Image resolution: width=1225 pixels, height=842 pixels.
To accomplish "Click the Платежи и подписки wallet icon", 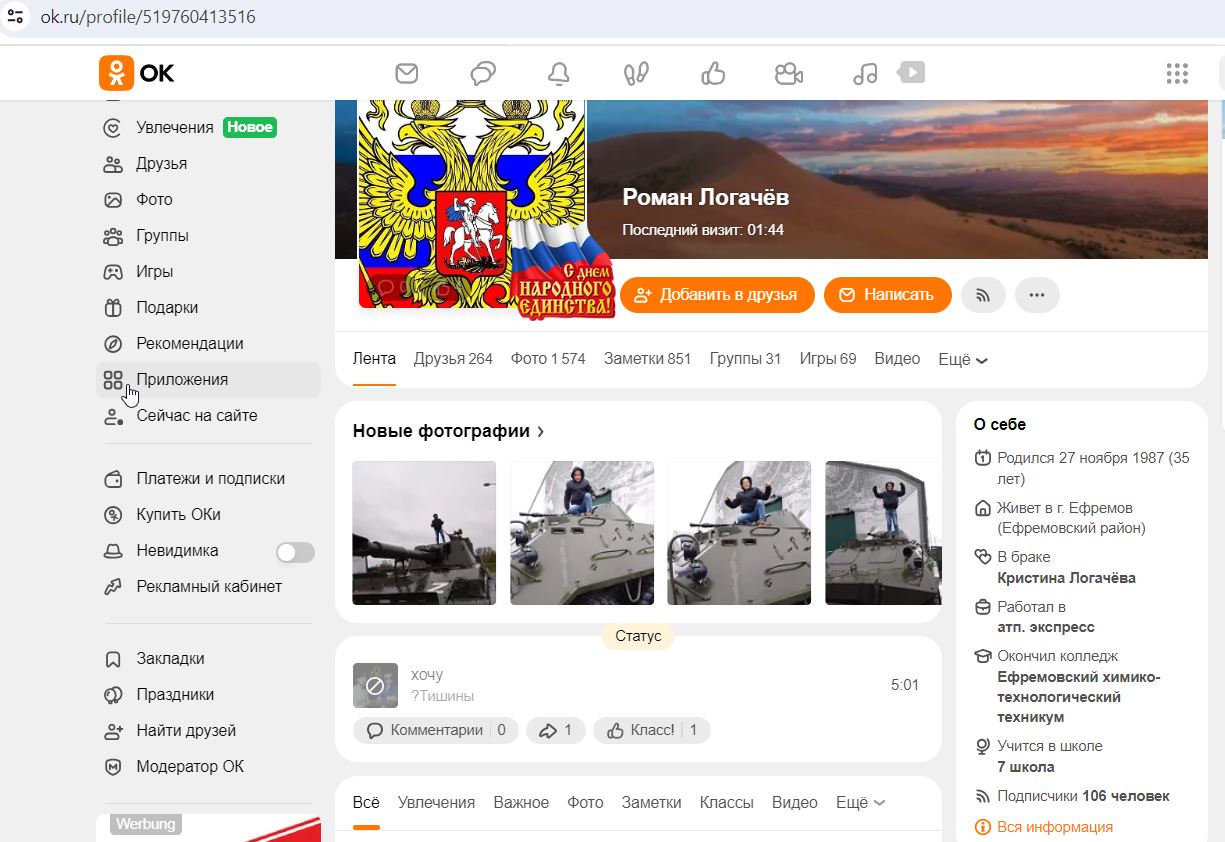I will click(x=114, y=479).
